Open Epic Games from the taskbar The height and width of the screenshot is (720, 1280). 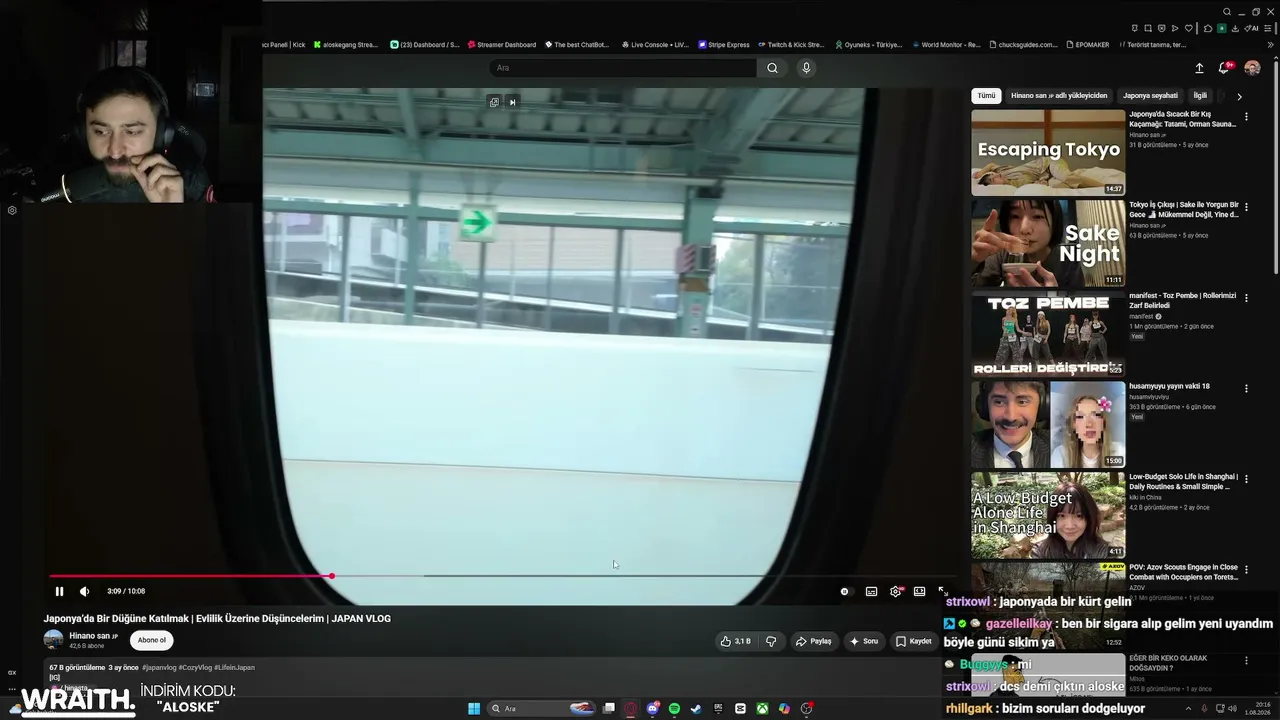pyautogui.click(x=718, y=708)
